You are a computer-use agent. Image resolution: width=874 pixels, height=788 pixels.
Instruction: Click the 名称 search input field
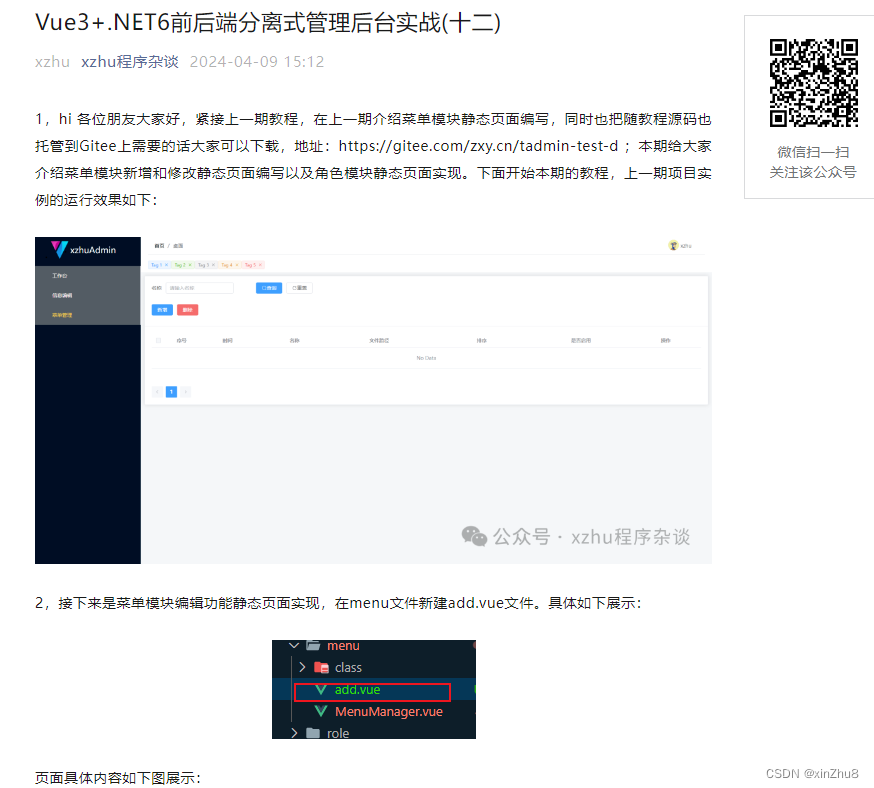pos(199,287)
